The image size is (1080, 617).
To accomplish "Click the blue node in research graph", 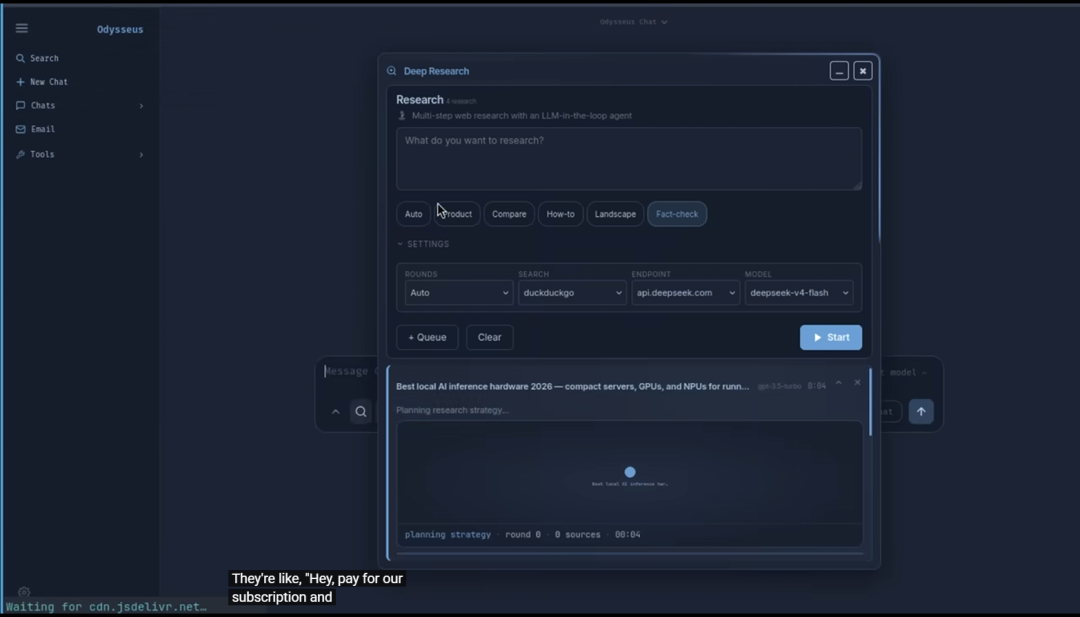I will tap(630, 472).
